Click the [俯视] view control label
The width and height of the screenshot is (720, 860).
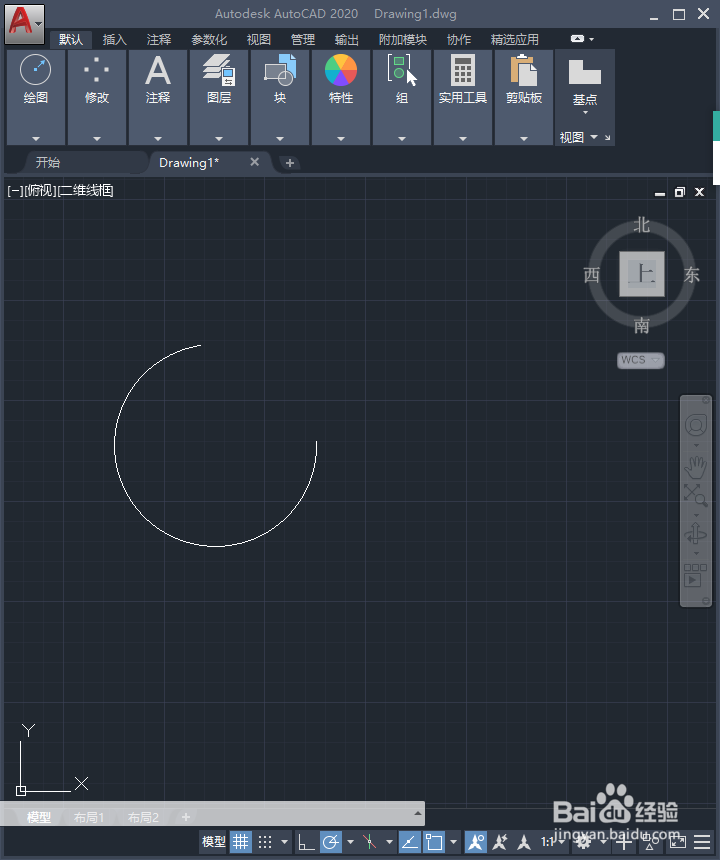tap(41, 190)
